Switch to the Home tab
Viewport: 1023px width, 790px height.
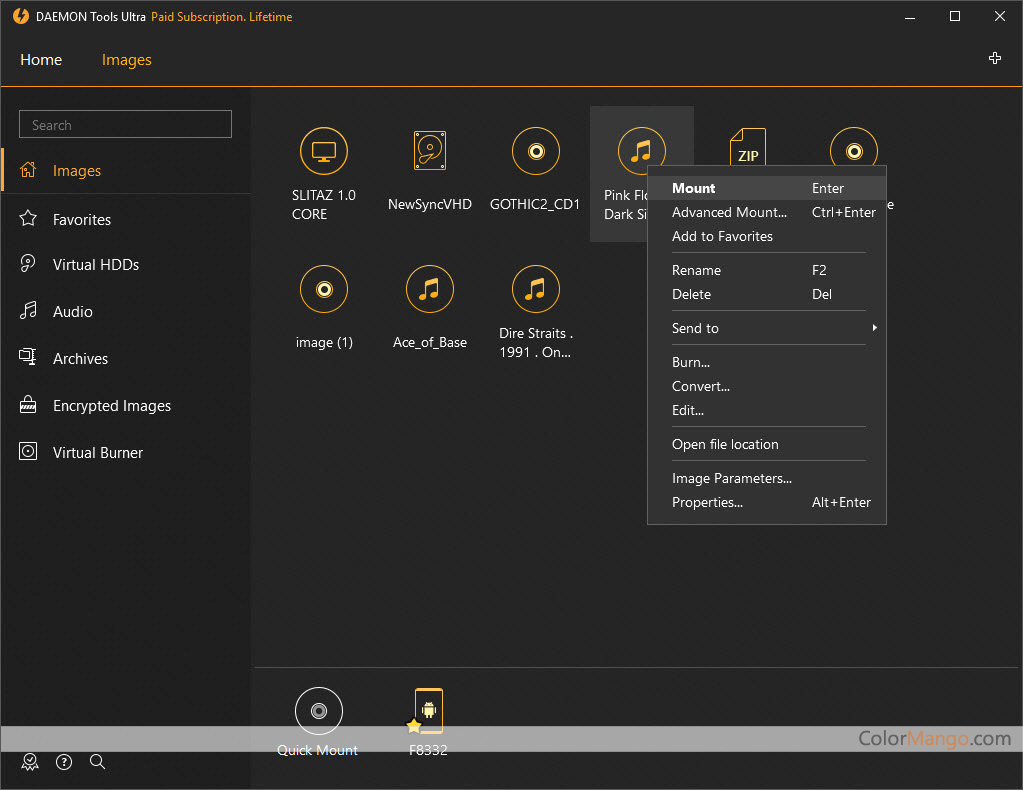click(41, 60)
